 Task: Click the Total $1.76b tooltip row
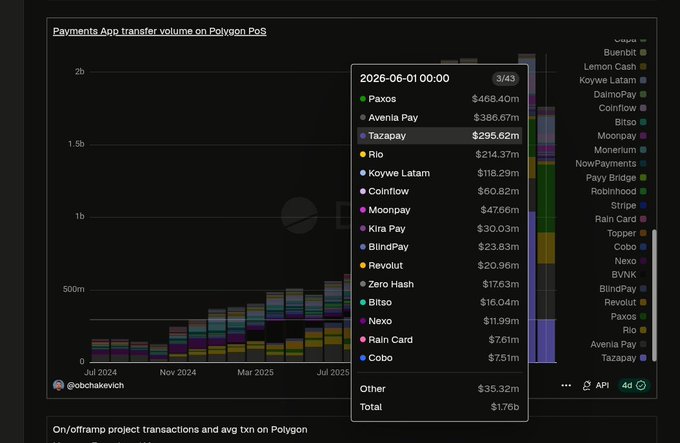439,407
